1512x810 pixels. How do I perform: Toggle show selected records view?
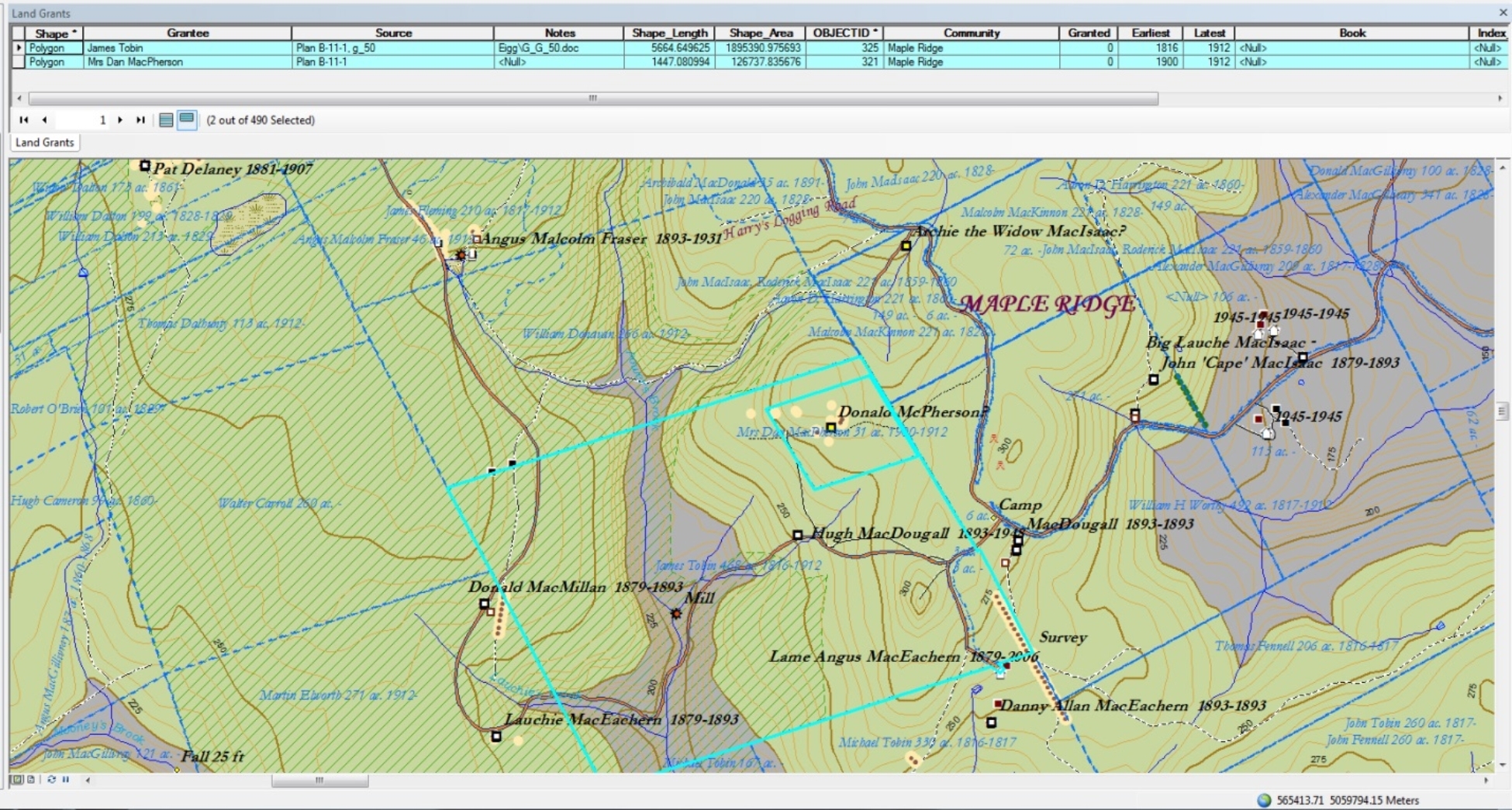pyautogui.click(x=187, y=120)
